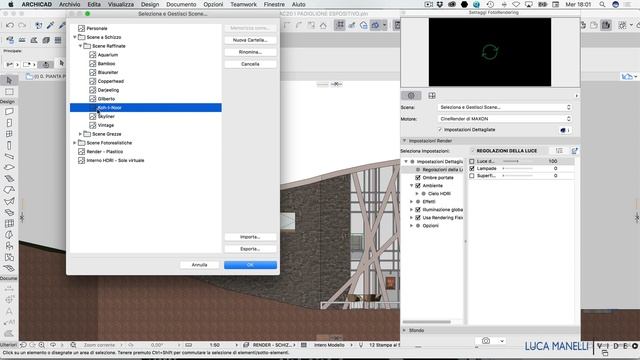Adjust the Superfi... intensity slider
640x360 pixels.
pyautogui.click(x=518, y=176)
